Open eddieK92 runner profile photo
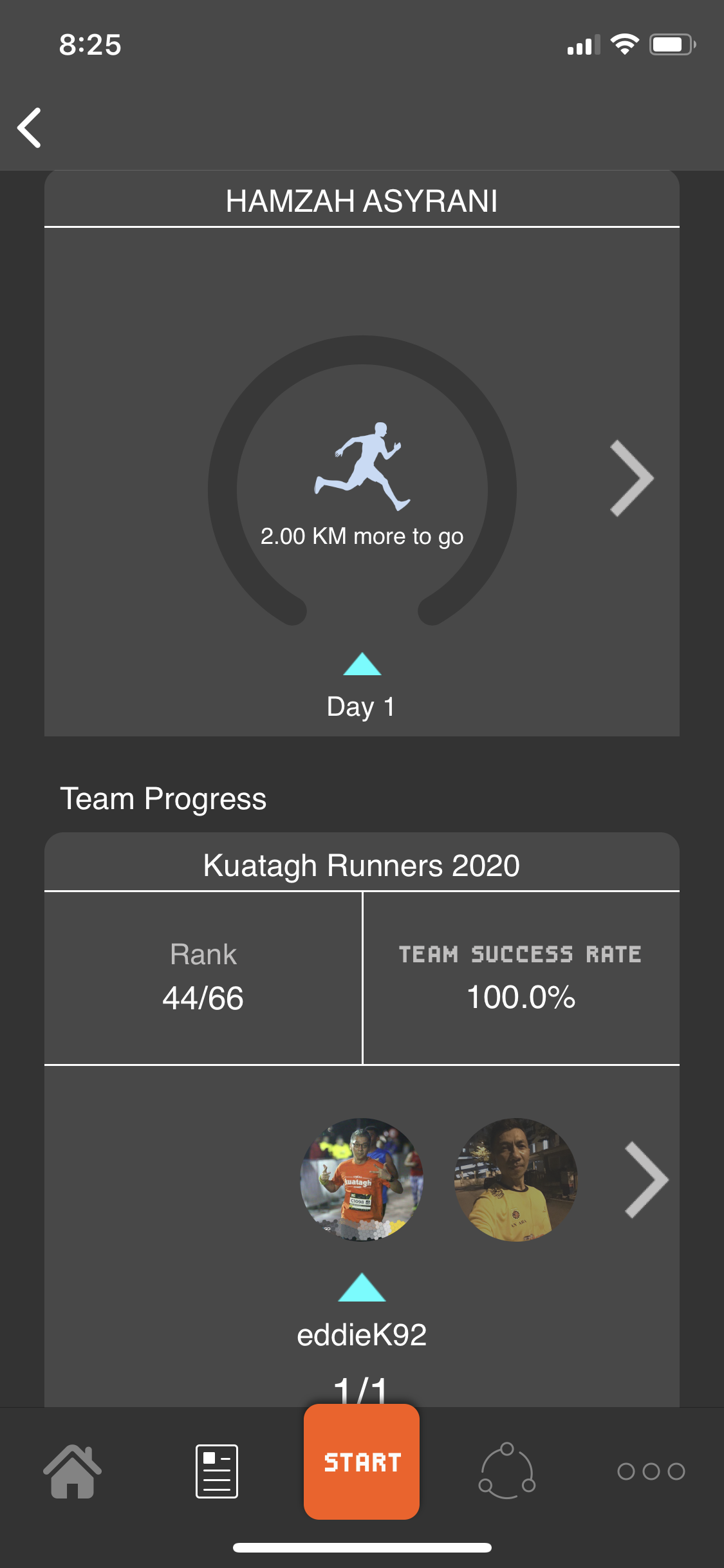This screenshot has height=1568, width=724. [362, 1179]
